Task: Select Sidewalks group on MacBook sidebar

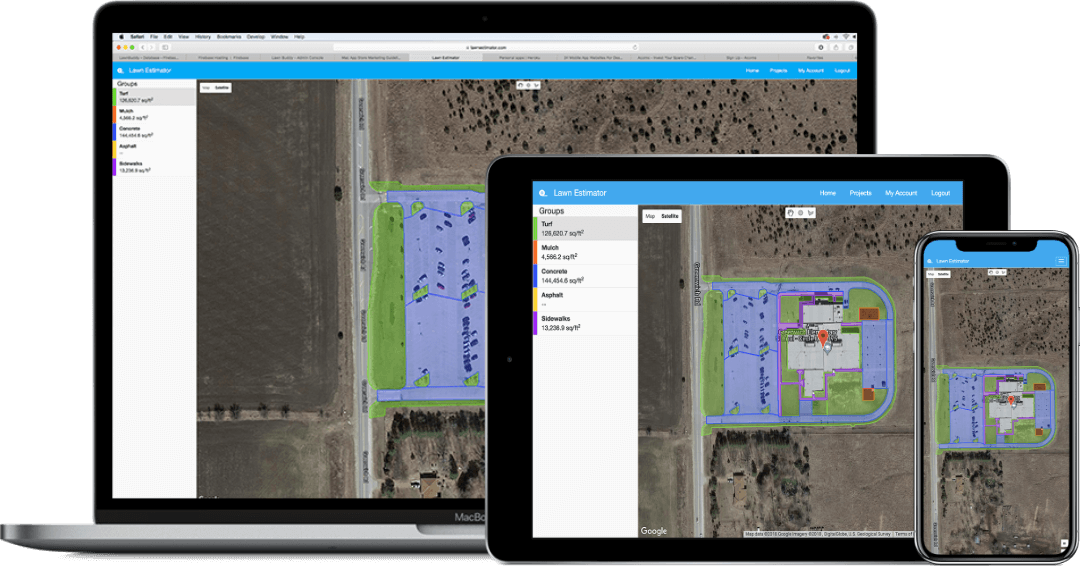Action: click(x=155, y=167)
